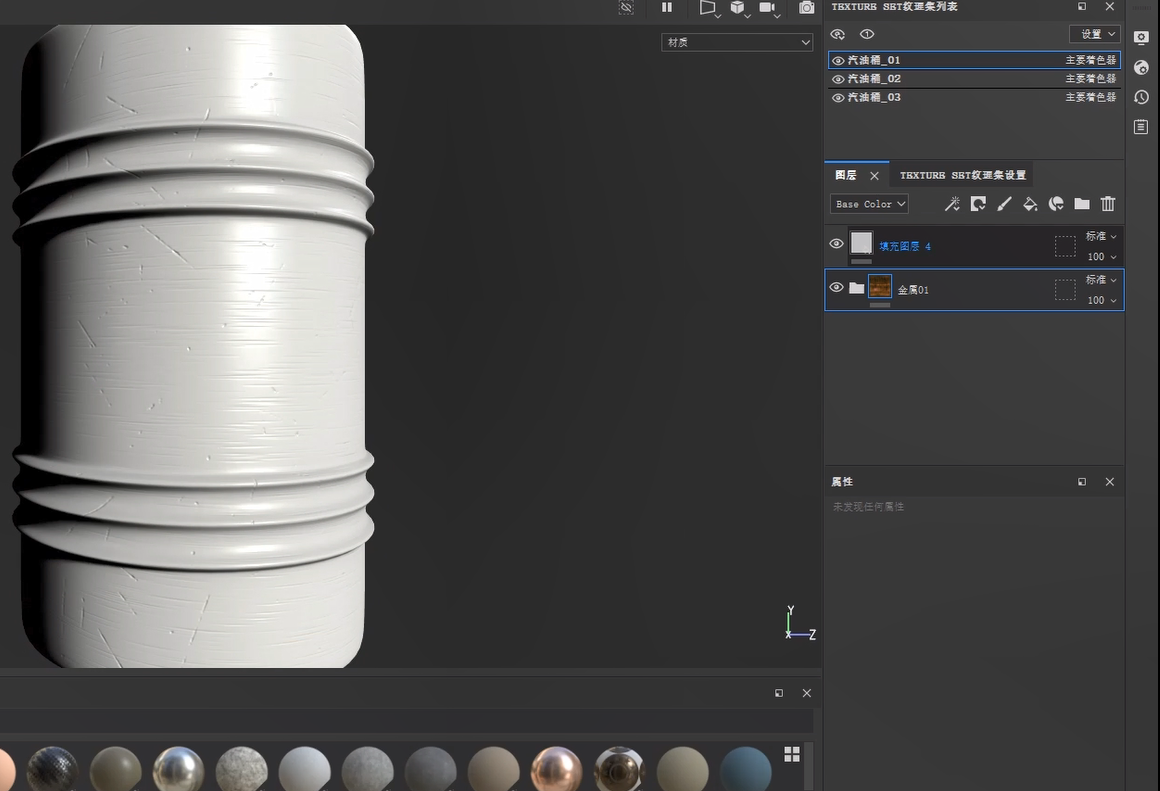Hide the 汽油桶_02 texture set
The width and height of the screenshot is (1160, 791).
point(838,79)
